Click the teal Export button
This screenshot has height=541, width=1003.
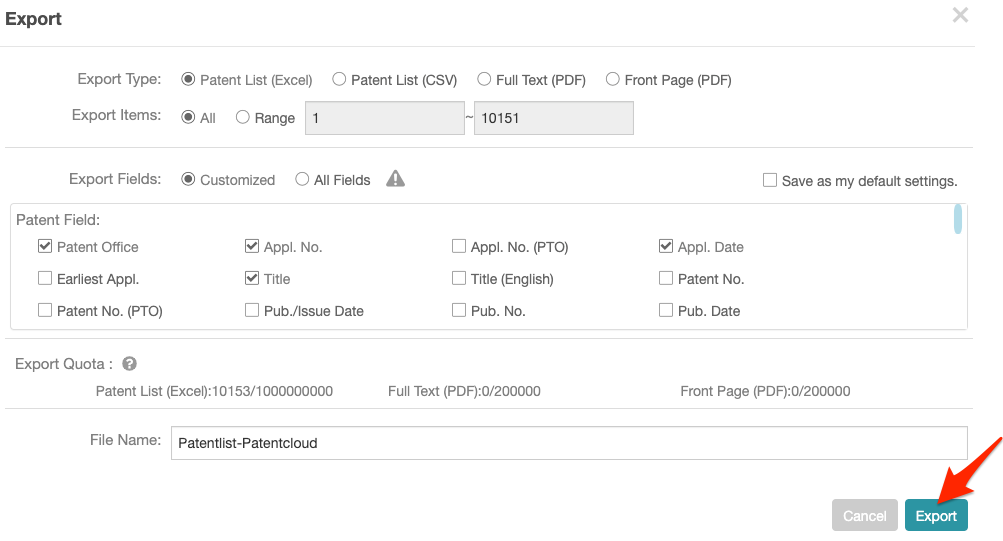(936, 515)
